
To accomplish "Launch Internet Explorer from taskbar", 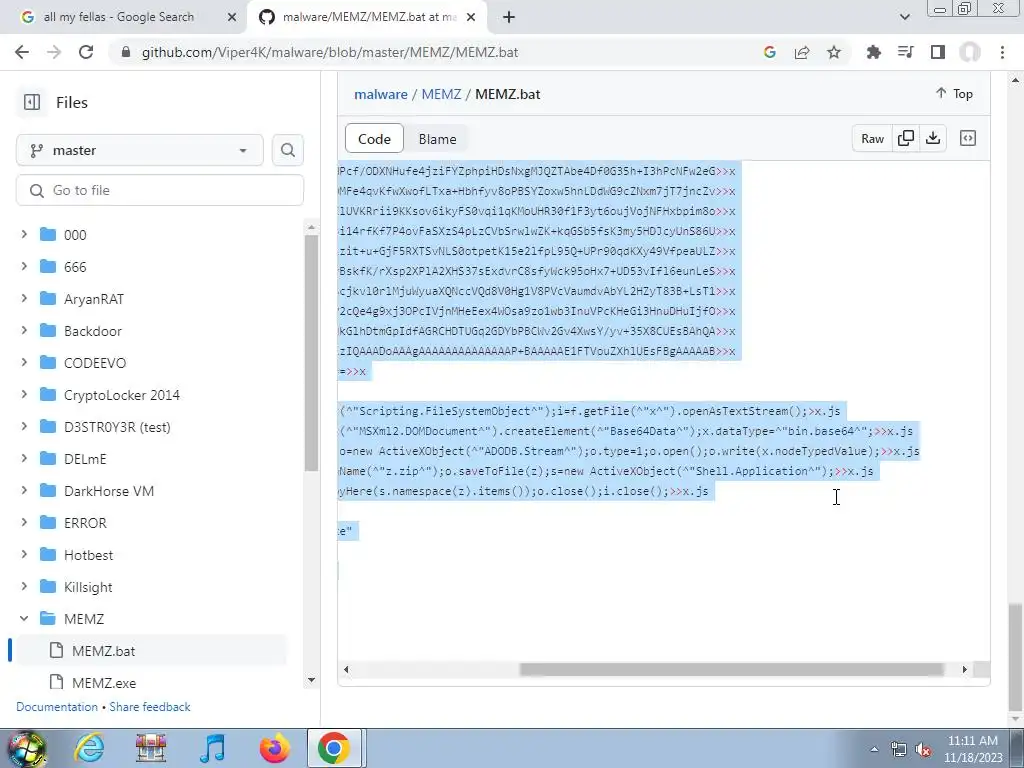I will pos(89,748).
